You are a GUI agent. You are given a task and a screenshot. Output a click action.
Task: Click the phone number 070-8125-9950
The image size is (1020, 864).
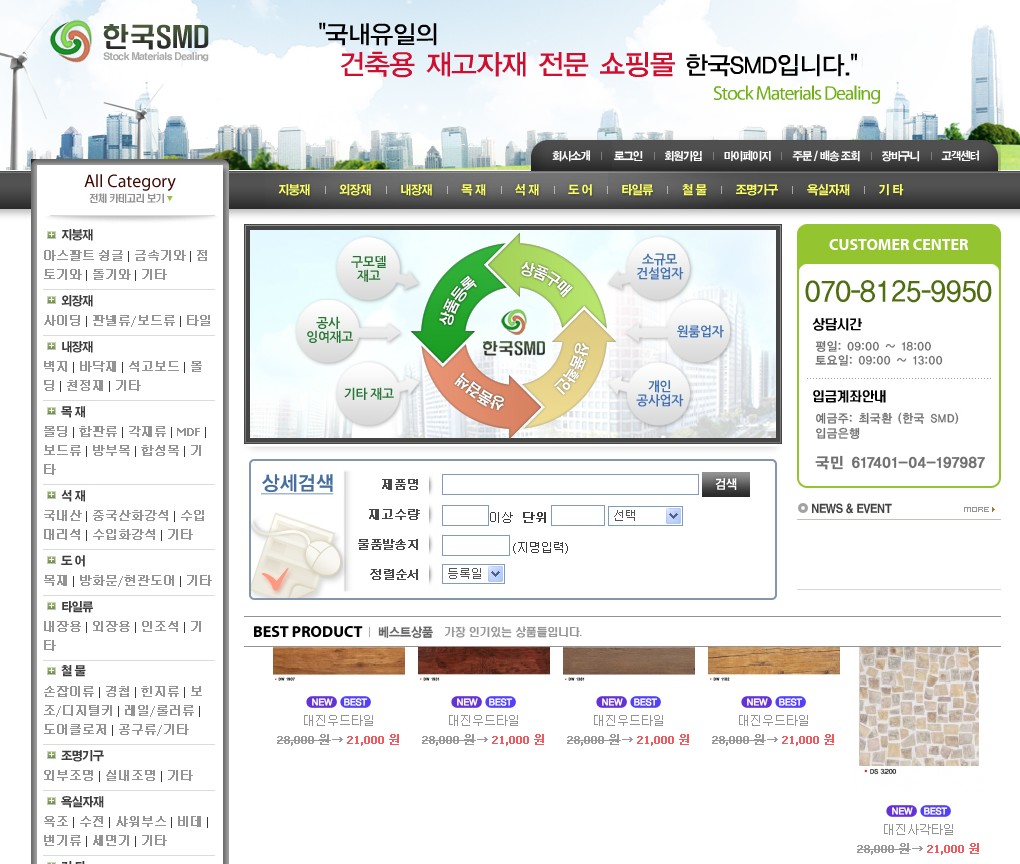898,292
